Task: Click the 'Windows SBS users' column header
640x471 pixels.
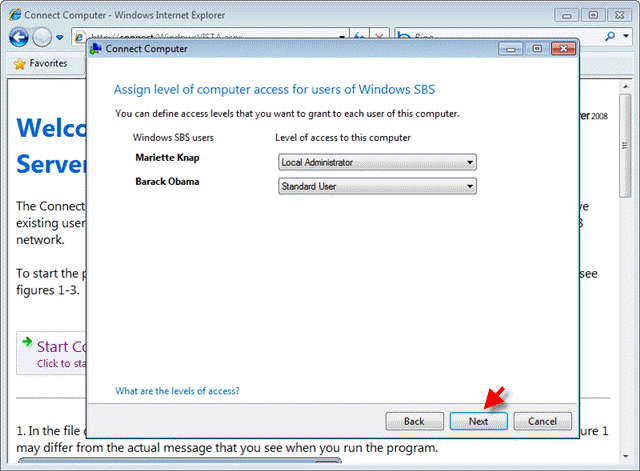Action: [x=173, y=138]
